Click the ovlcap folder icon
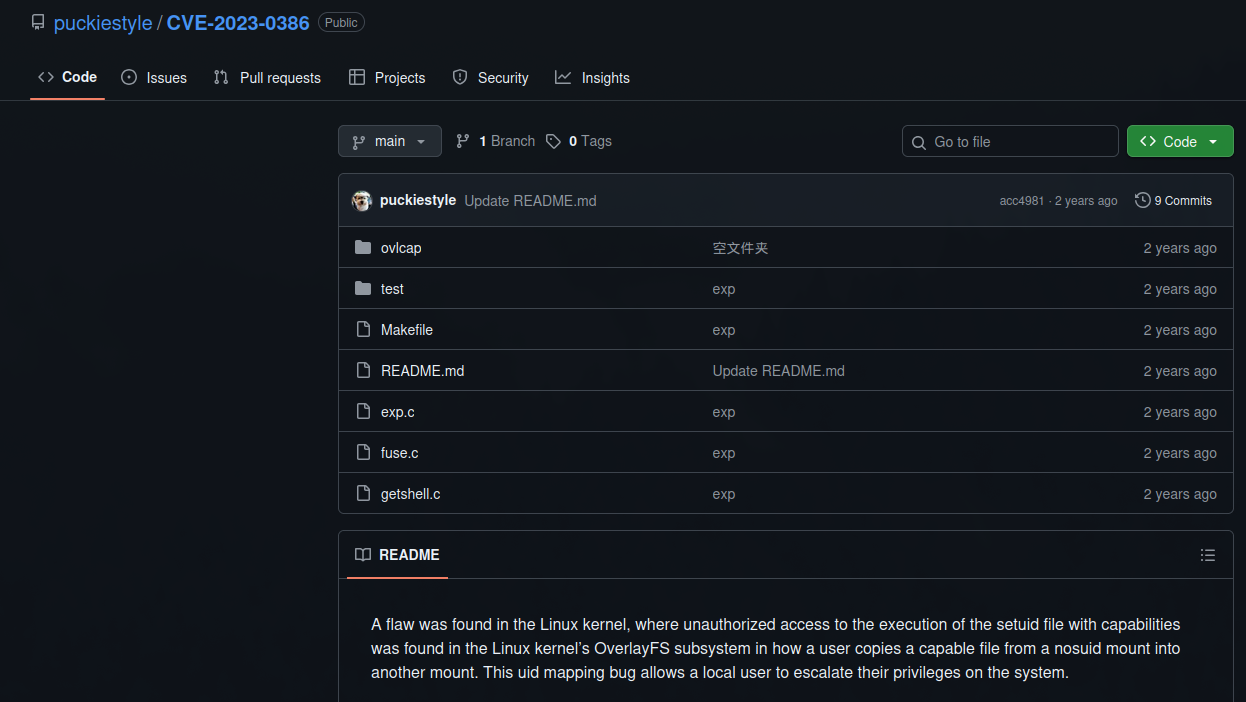This screenshot has width=1246, height=702. [x=363, y=248]
